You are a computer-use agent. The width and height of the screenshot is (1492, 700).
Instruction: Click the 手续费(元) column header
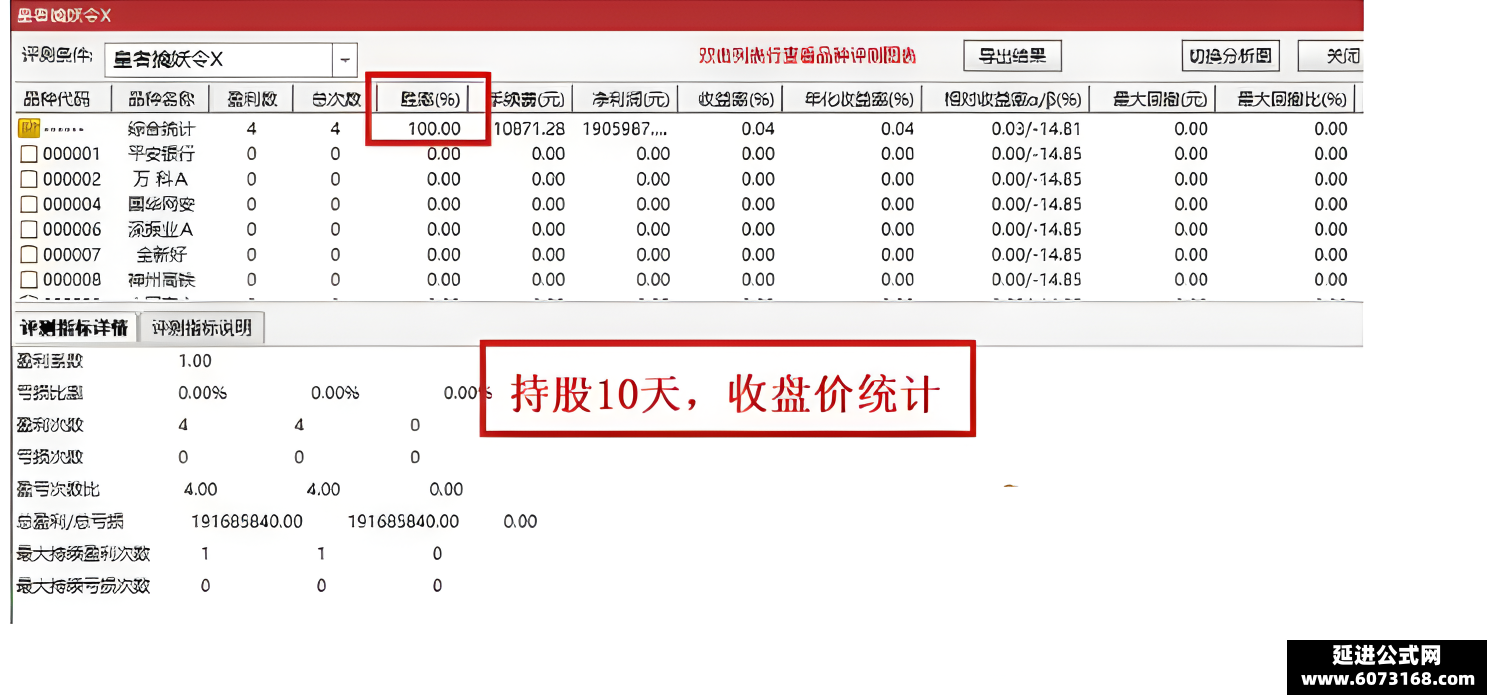[527, 99]
